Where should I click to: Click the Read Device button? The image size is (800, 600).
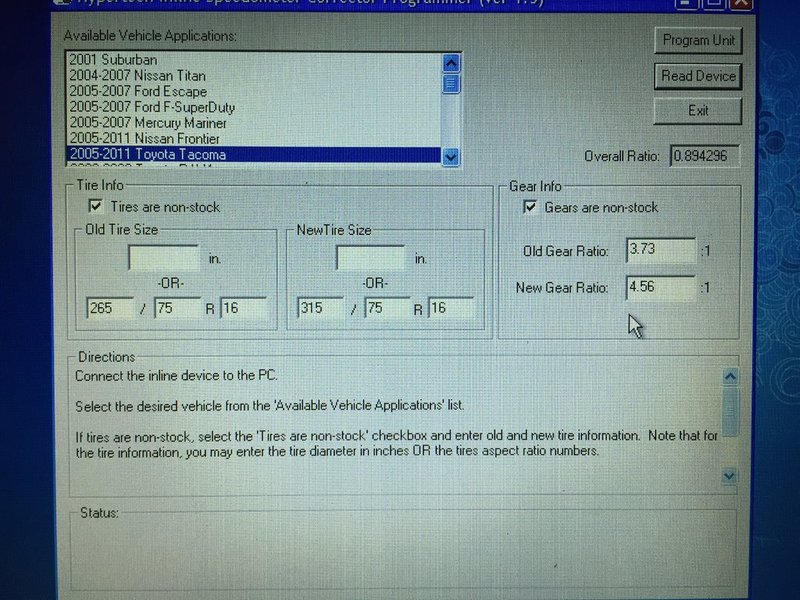point(698,77)
